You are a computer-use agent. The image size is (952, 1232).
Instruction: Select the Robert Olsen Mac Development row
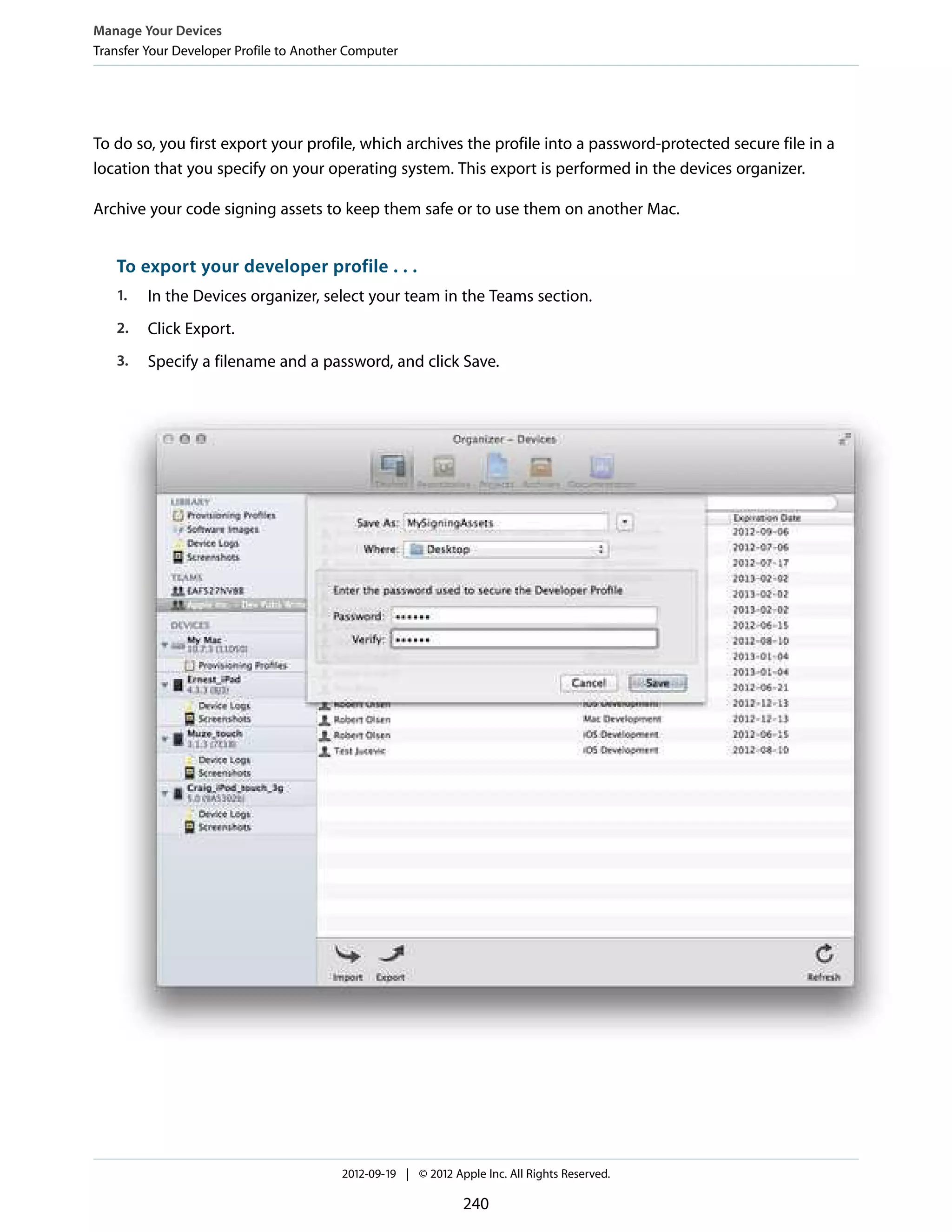point(585,719)
